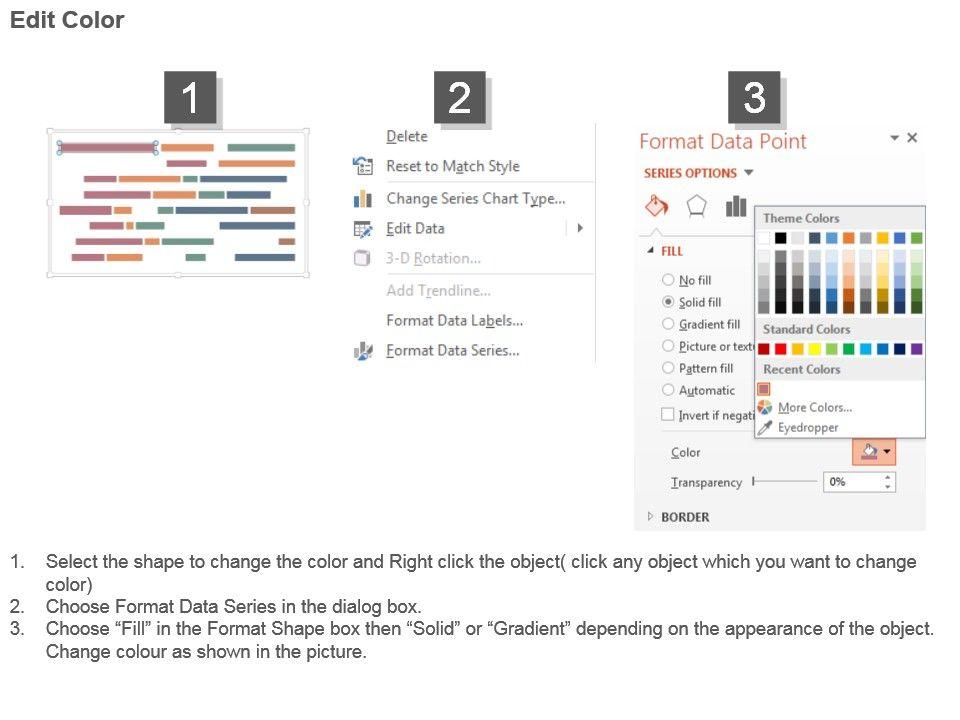960x720 pixels.
Task: Click the Change Series Chart Type icon
Action: pos(363,199)
